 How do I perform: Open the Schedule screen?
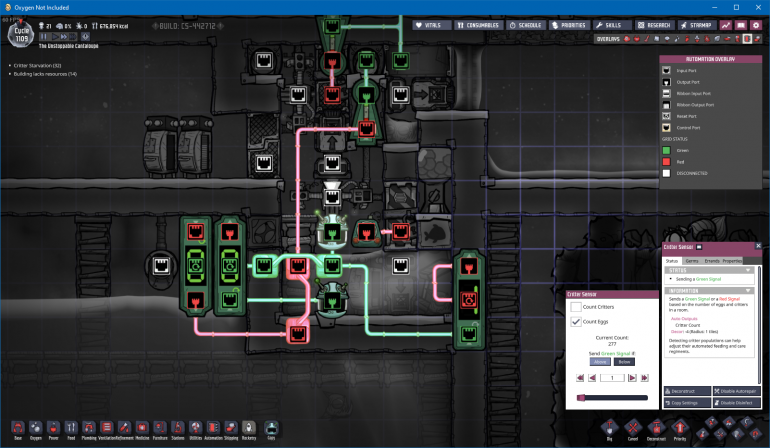526,25
